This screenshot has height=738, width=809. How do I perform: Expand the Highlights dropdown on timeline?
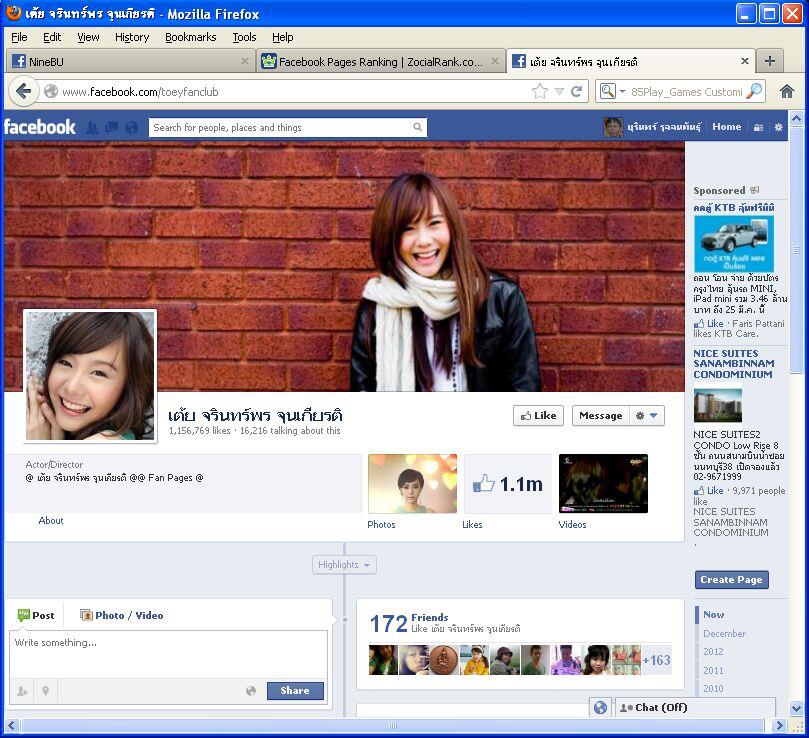click(x=345, y=565)
